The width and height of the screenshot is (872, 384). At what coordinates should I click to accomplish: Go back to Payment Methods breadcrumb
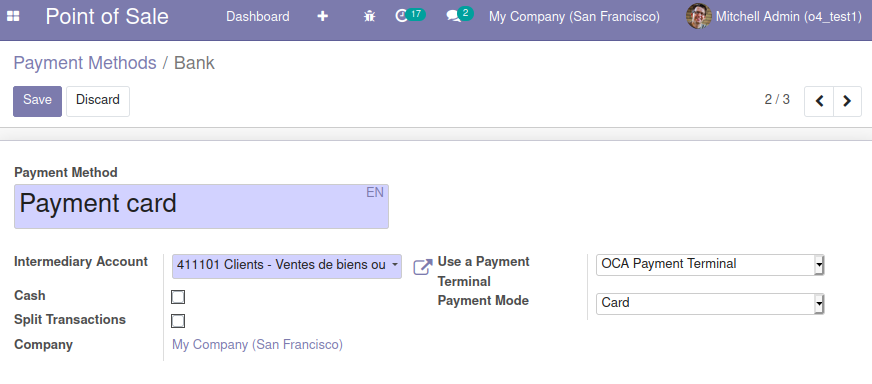pyautogui.click(x=85, y=63)
